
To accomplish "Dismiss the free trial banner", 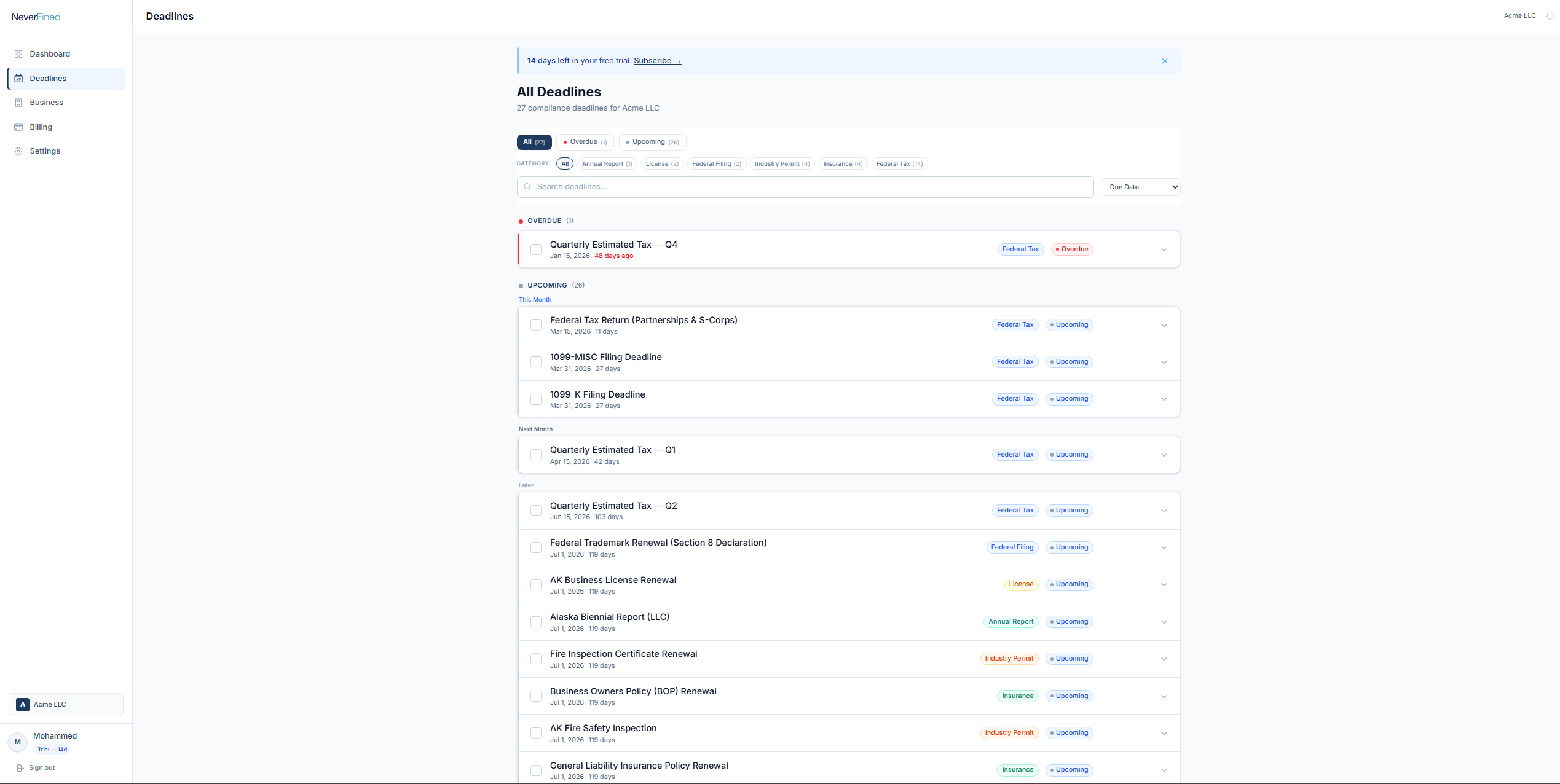I will 1165,61.
